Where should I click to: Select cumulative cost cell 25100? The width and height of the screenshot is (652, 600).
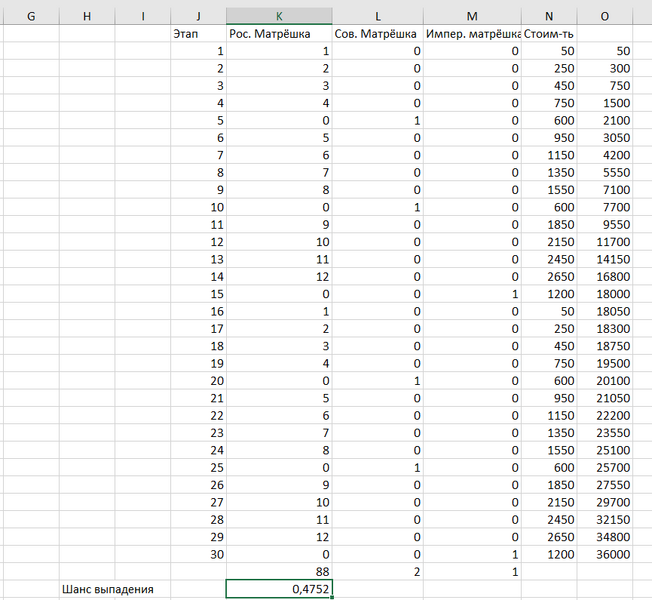pos(605,450)
